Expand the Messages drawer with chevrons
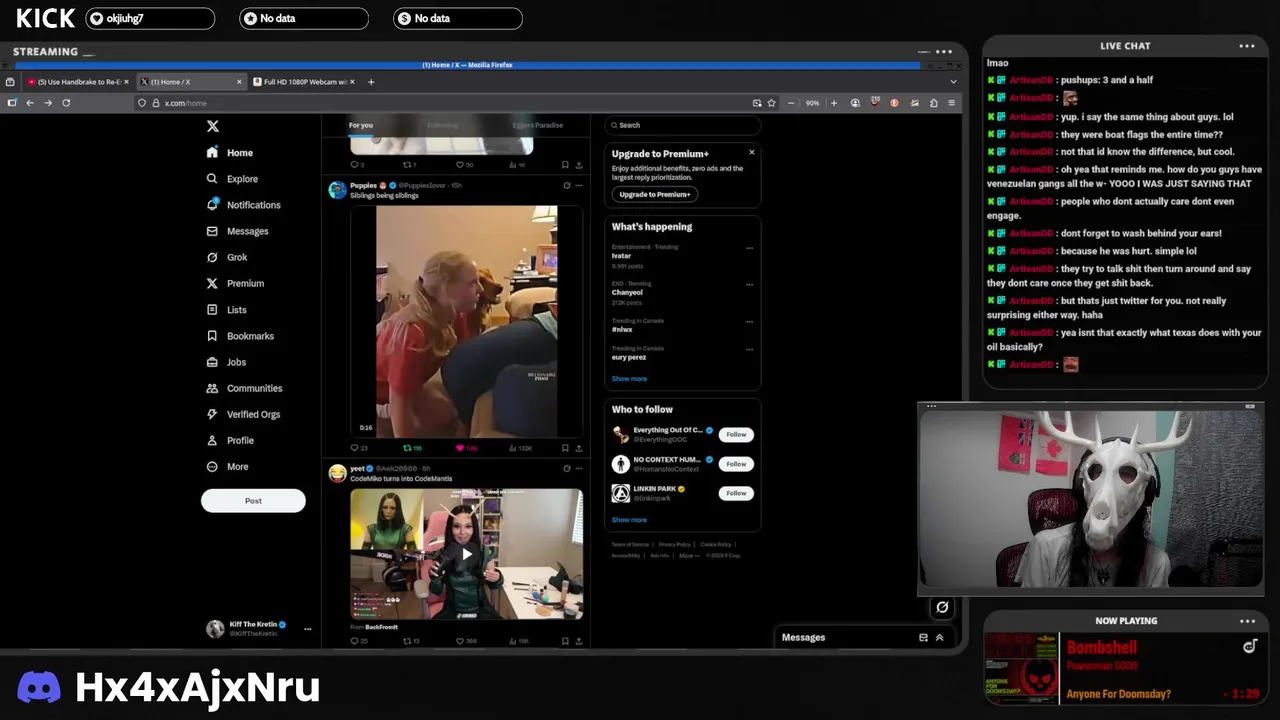Image resolution: width=1280 pixels, height=720 pixels. pos(939,637)
